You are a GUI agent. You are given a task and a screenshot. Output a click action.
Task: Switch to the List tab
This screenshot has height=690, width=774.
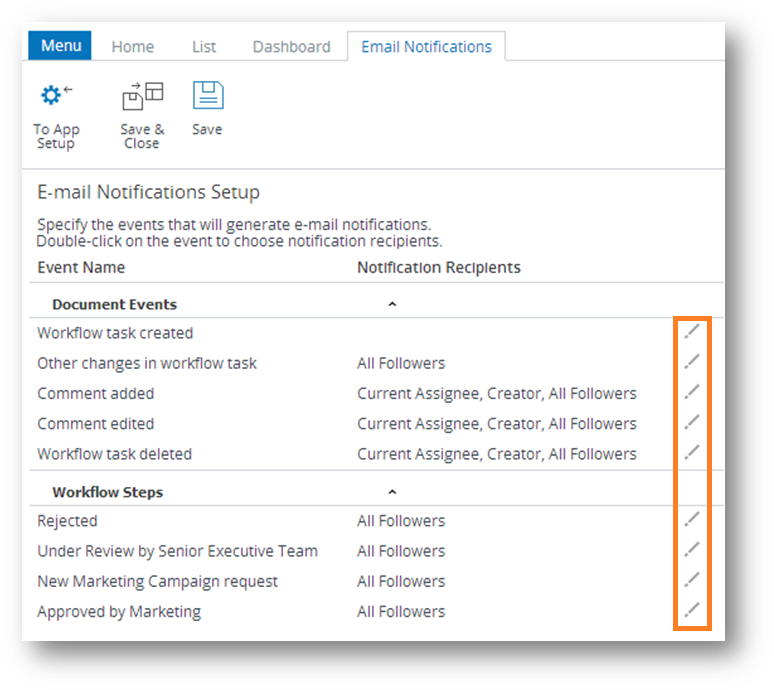click(x=204, y=47)
